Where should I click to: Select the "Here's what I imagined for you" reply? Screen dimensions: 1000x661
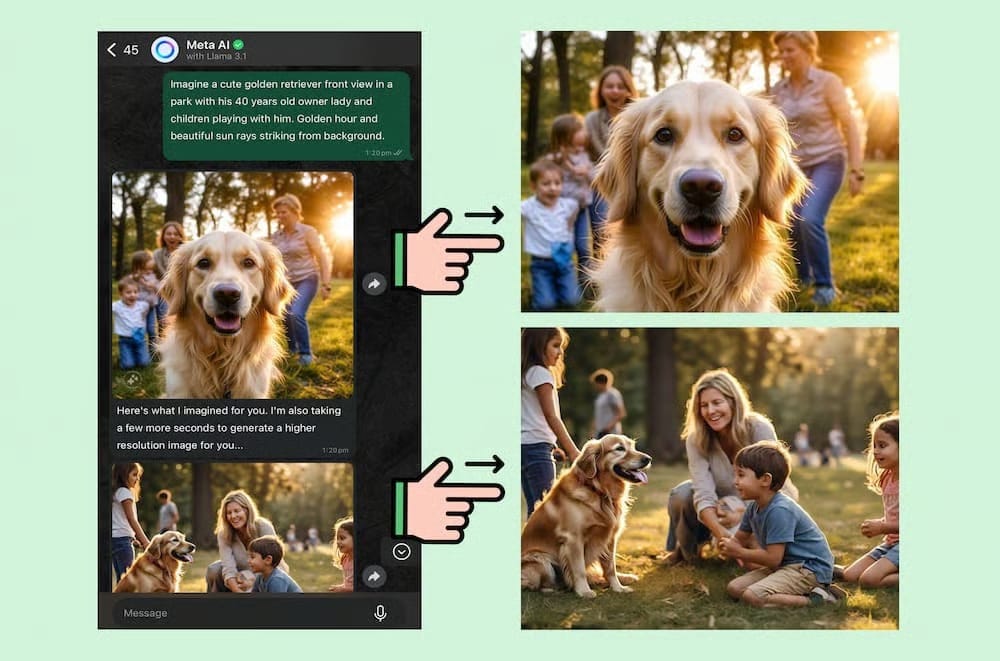(233, 429)
